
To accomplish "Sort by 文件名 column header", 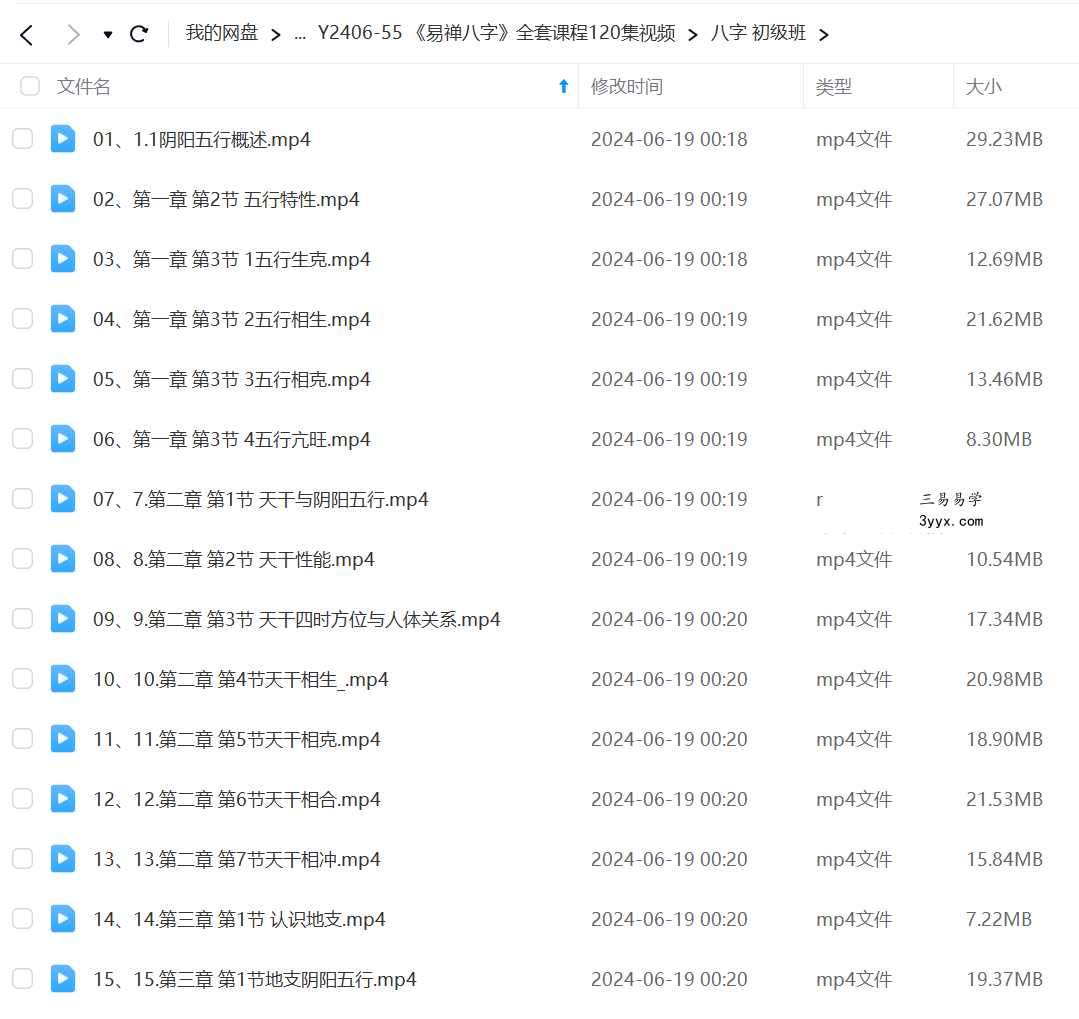I will click(x=83, y=87).
